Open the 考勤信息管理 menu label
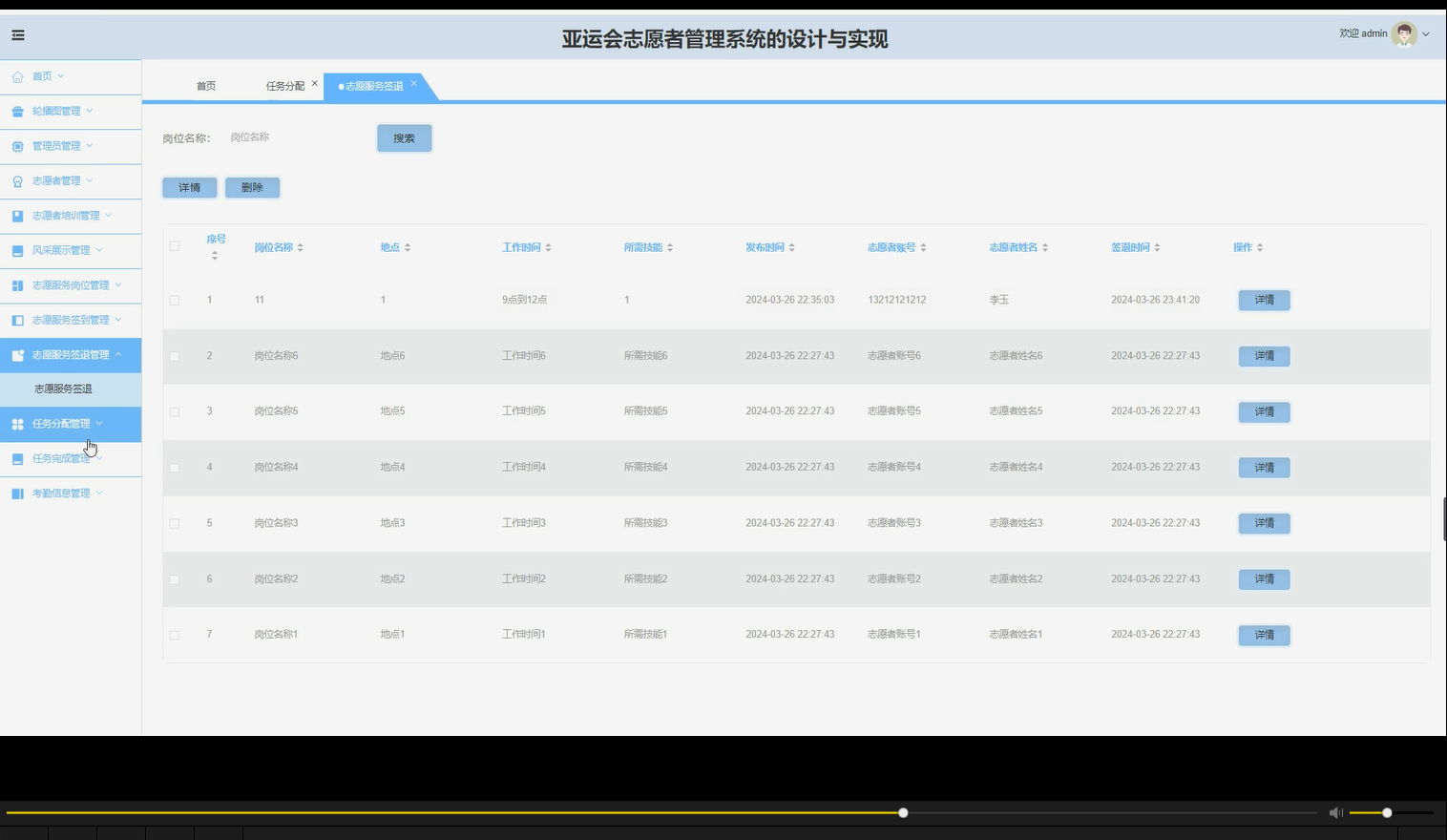1447x840 pixels. tap(61, 493)
